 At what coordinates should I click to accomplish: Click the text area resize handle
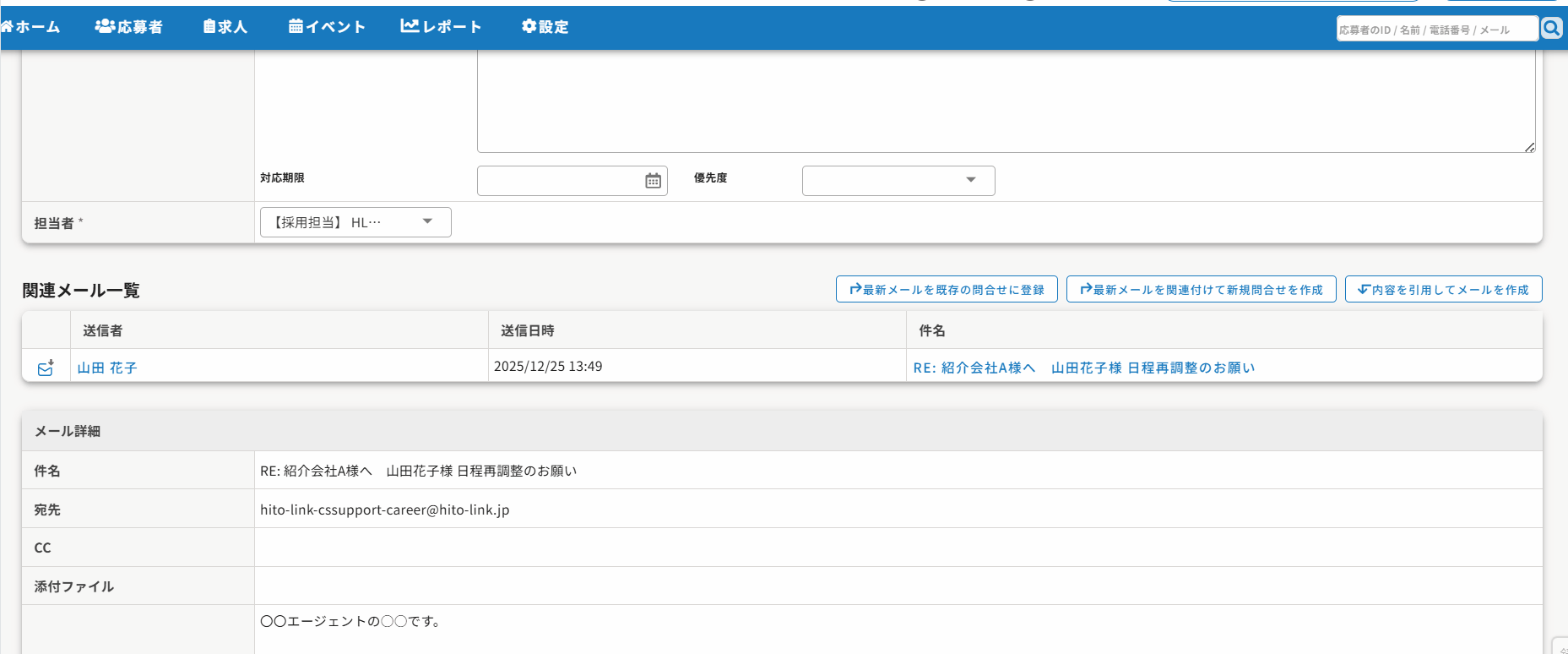point(1529,147)
